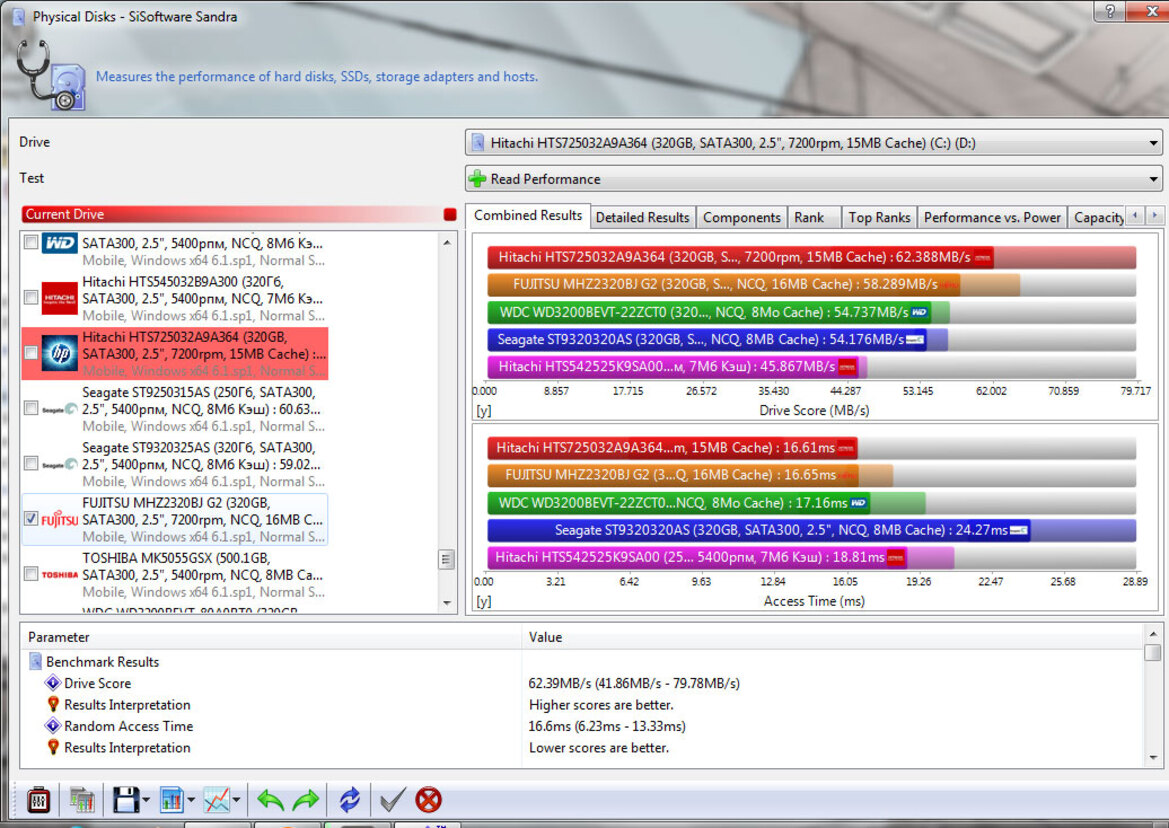Click the Hitachi logo beside HTS545032B9A300
The height and width of the screenshot is (828, 1169).
pyautogui.click(x=60, y=298)
